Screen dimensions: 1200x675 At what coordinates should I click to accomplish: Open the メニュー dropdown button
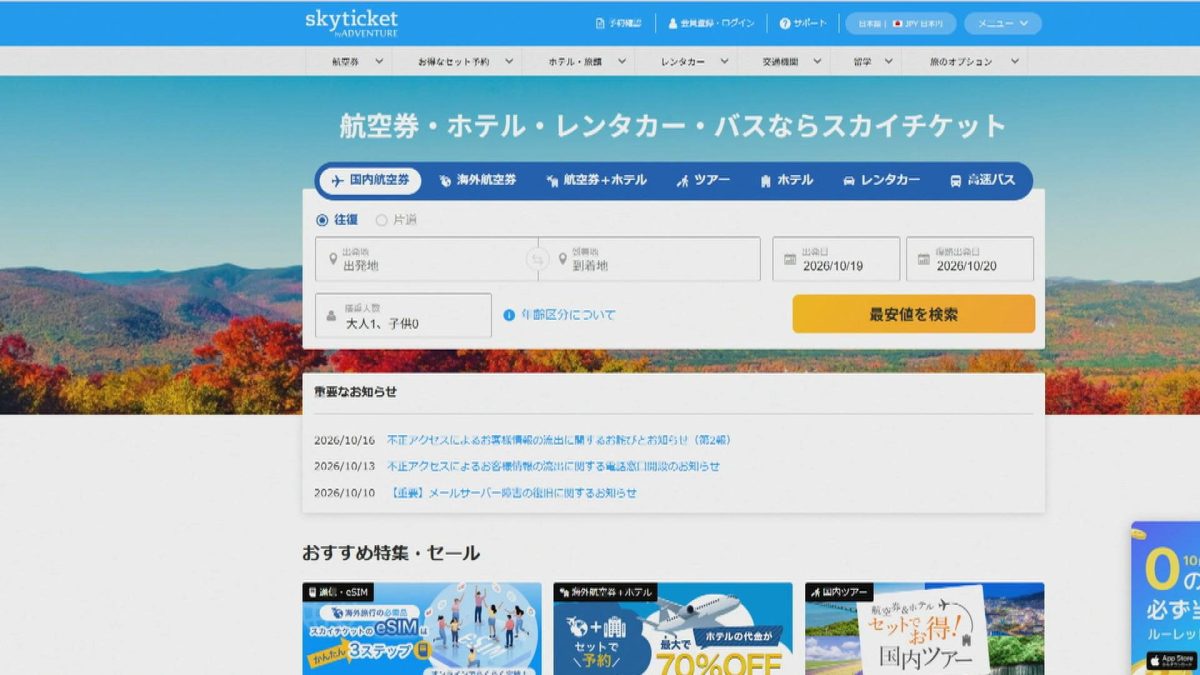tap(1003, 23)
